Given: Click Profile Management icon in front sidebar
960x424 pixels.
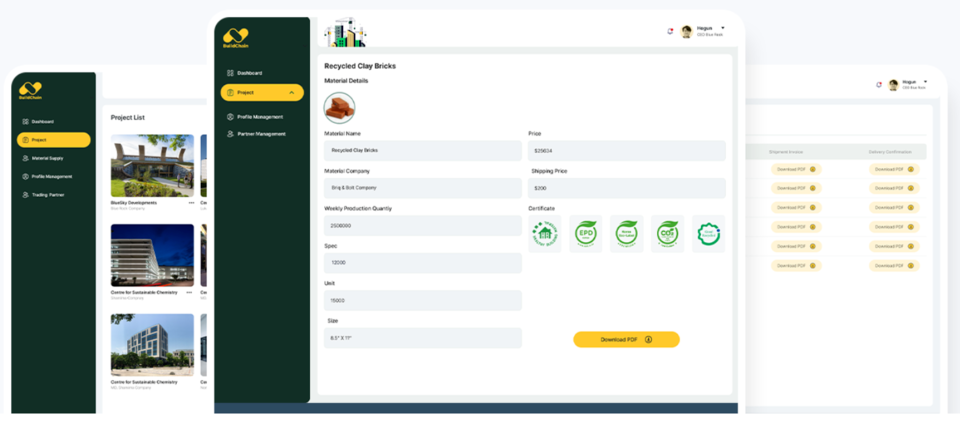Looking at the screenshot, I should [230, 117].
